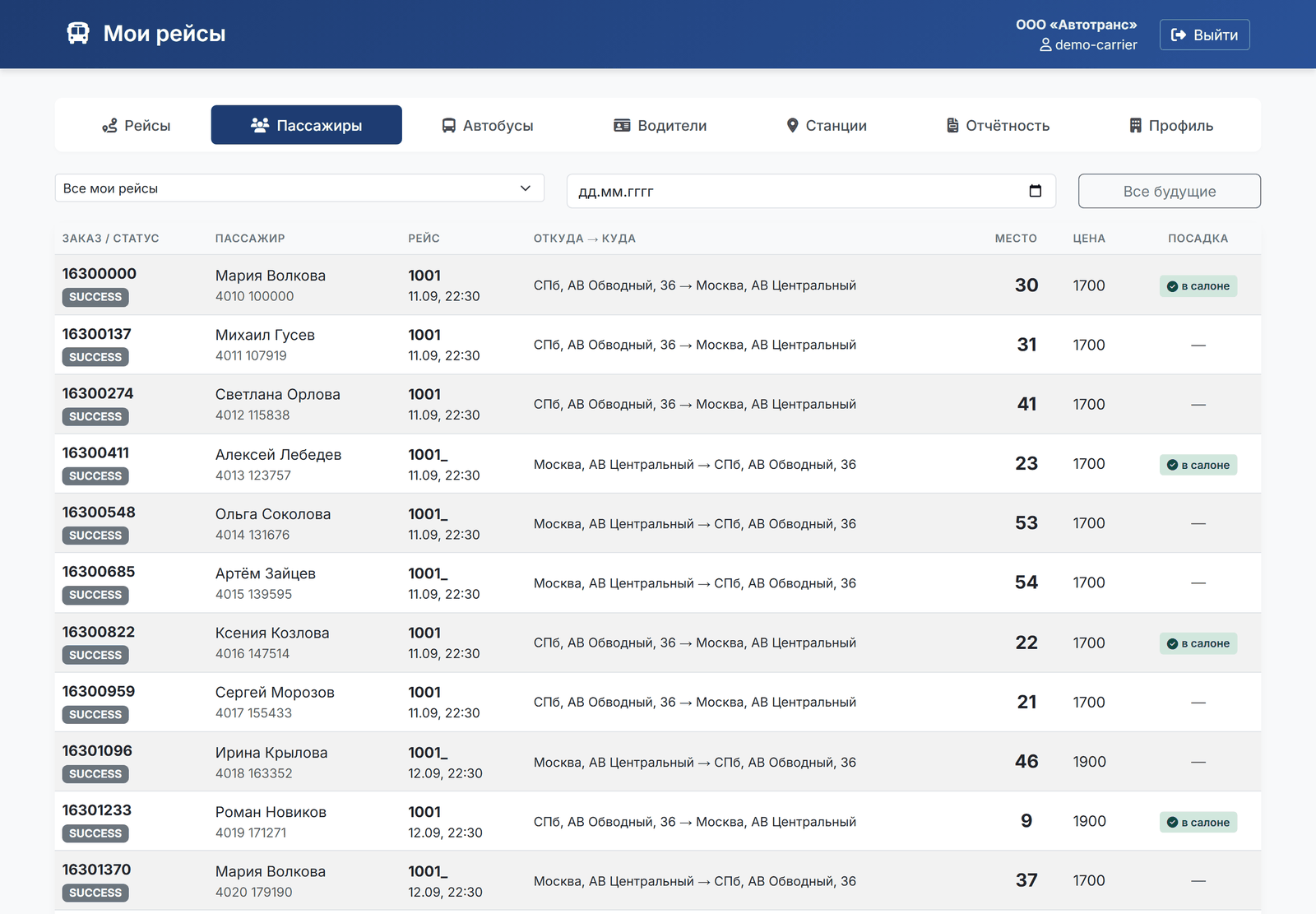Viewport: 1316px width, 914px height.
Task: Click the SUCCESS badge under order 16300274
Action: [x=95, y=416]
